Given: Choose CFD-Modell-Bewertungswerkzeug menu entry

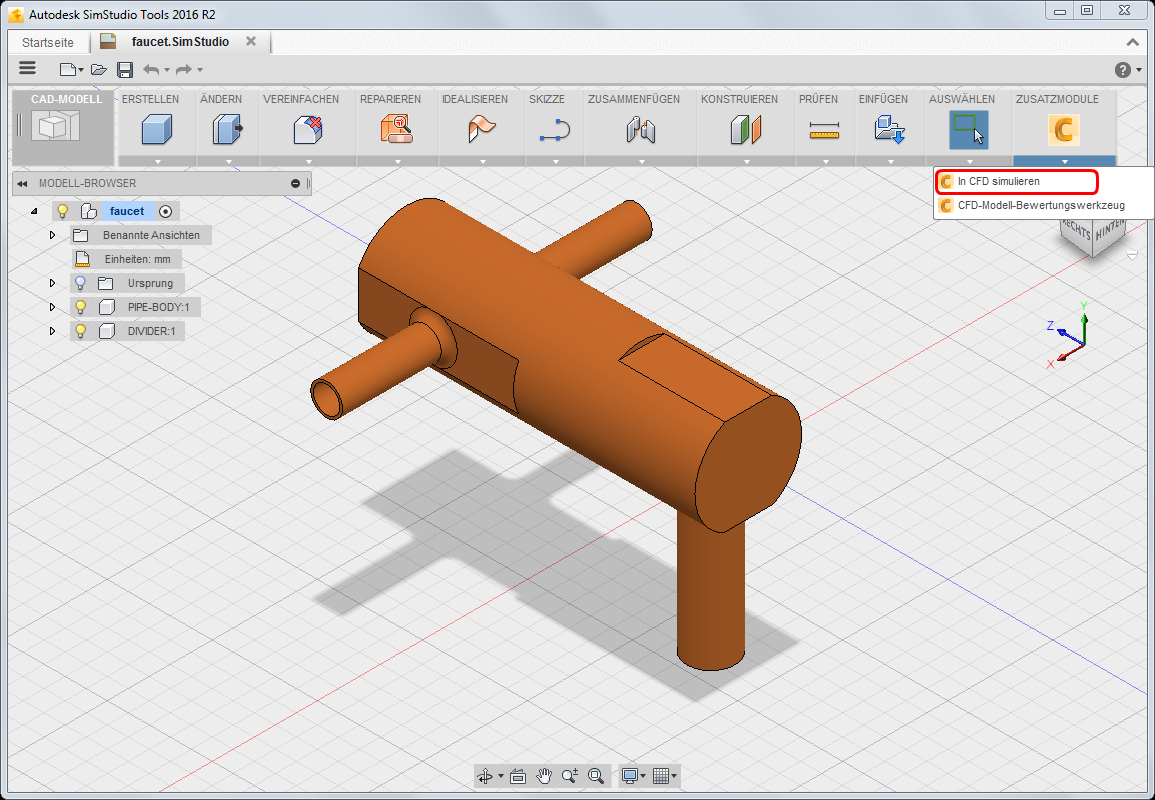Looking at the screenshot, I should pos(1042,206).
